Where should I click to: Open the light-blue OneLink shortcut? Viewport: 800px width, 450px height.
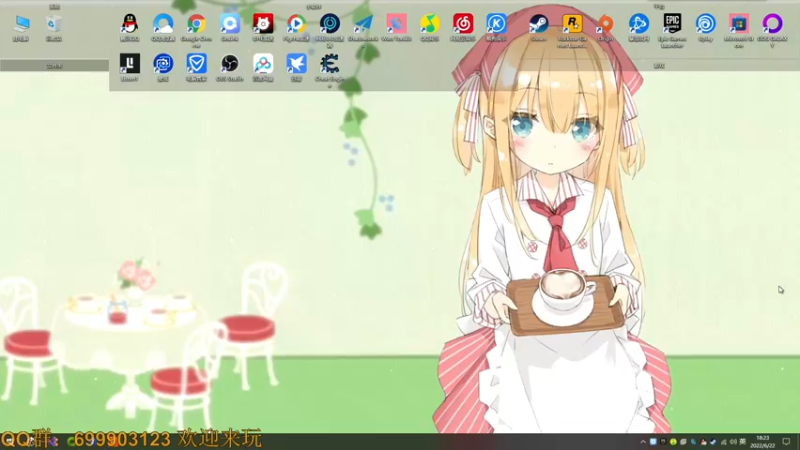click(230, 28)
